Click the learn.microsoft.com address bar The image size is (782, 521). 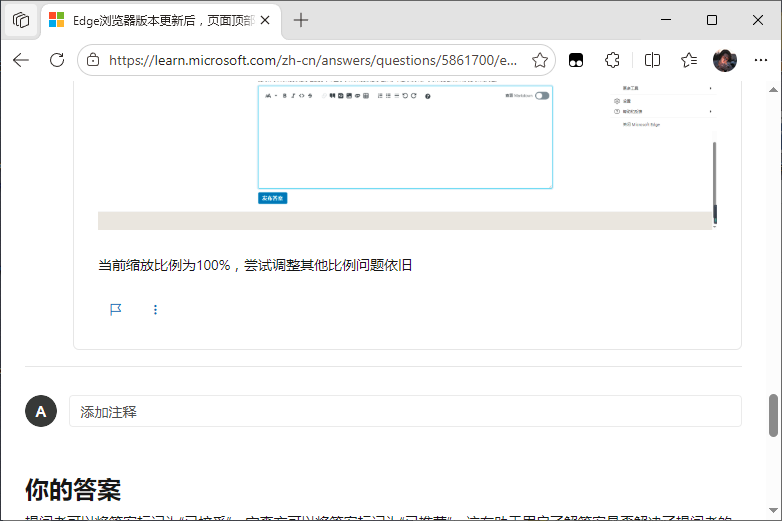tap(313, 60)
